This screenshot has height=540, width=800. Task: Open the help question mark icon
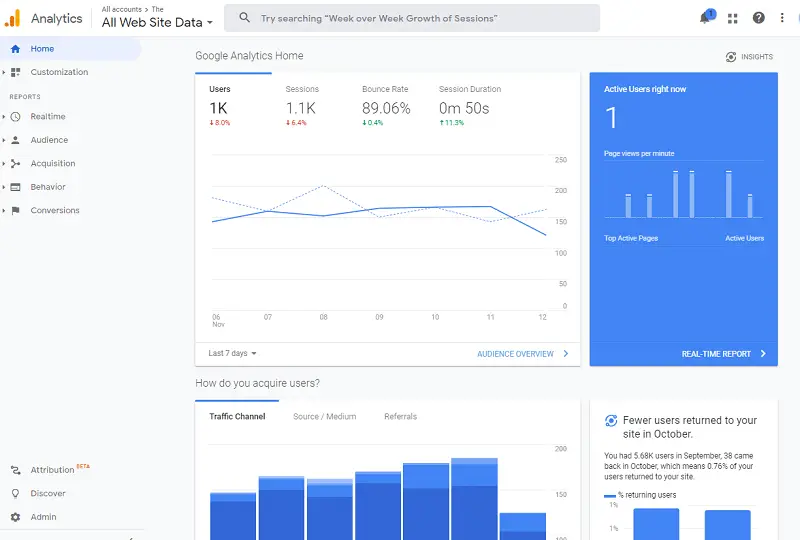point(759,18)
